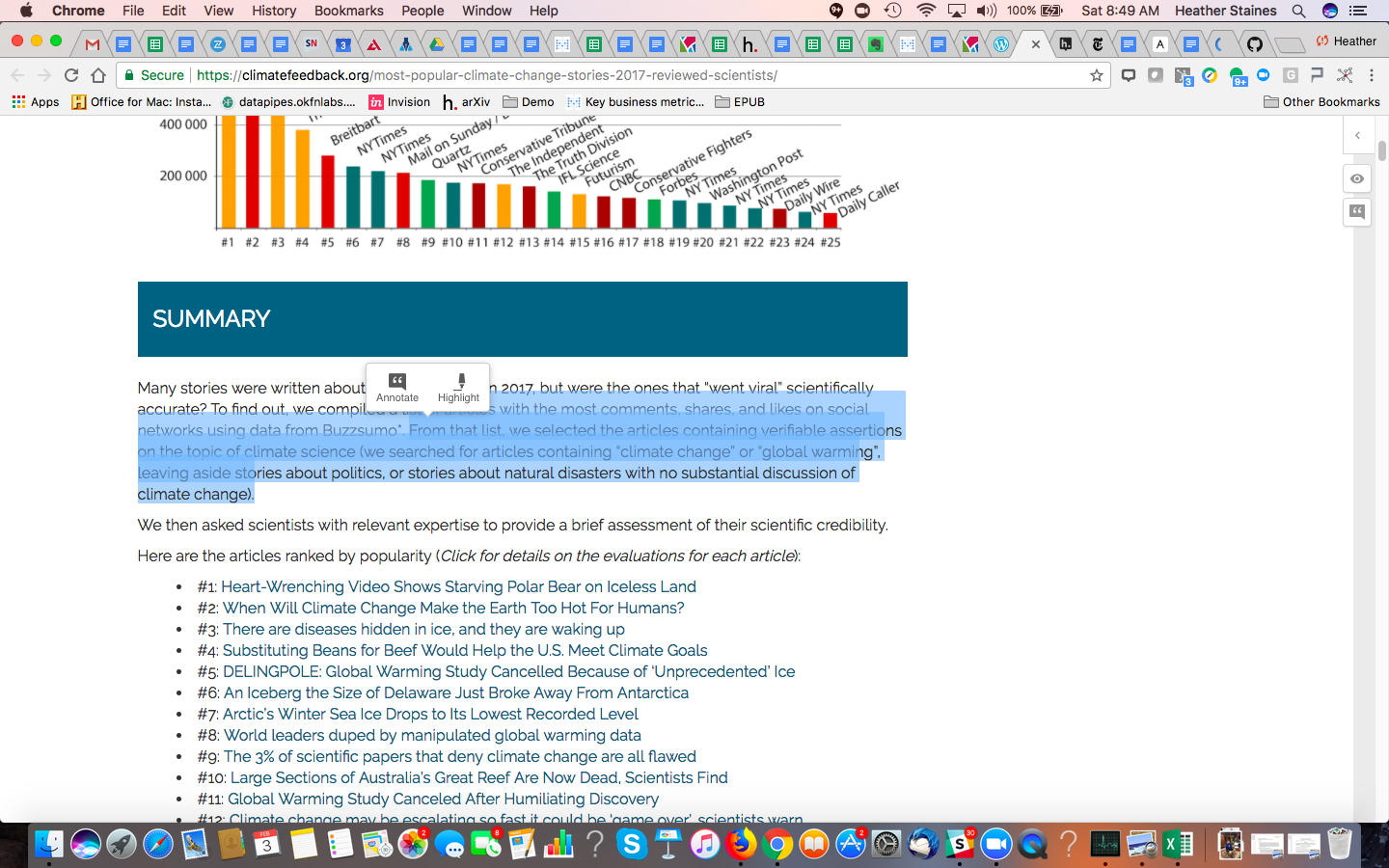Open the Window menu
Screen dimensions: 1389x868
(x=486, y=11)
